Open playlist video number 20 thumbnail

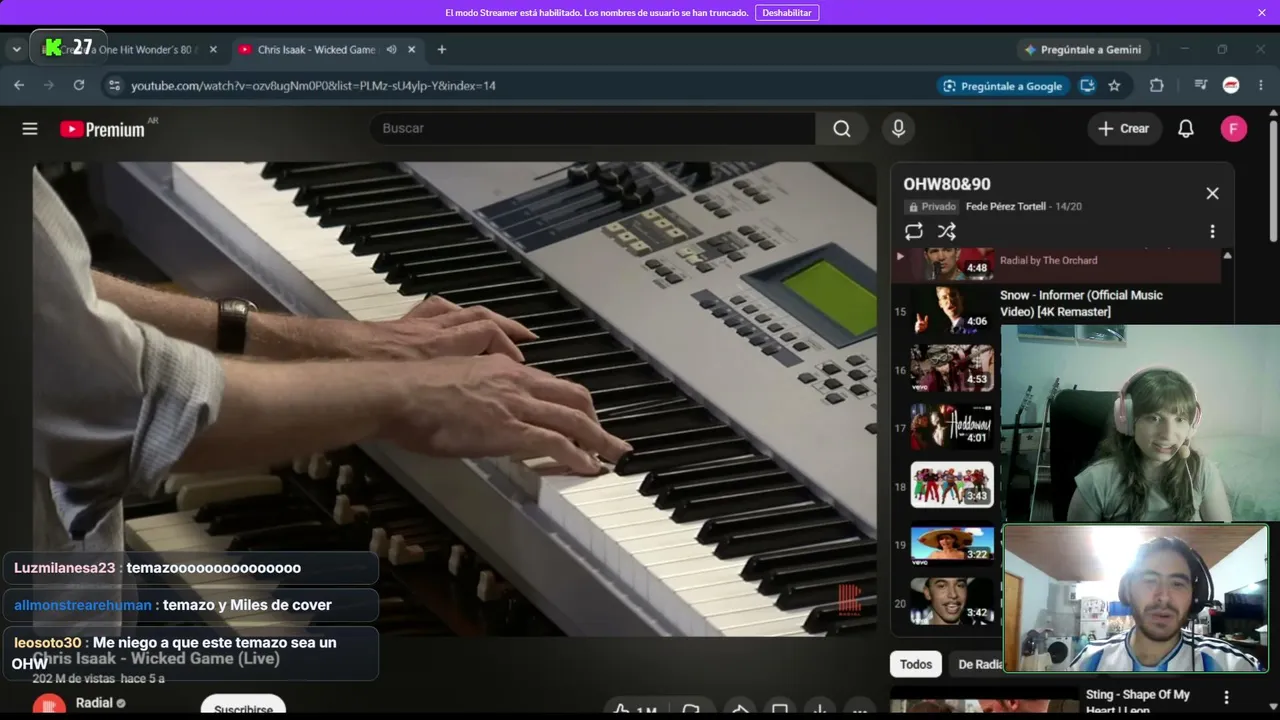[952, 602]
